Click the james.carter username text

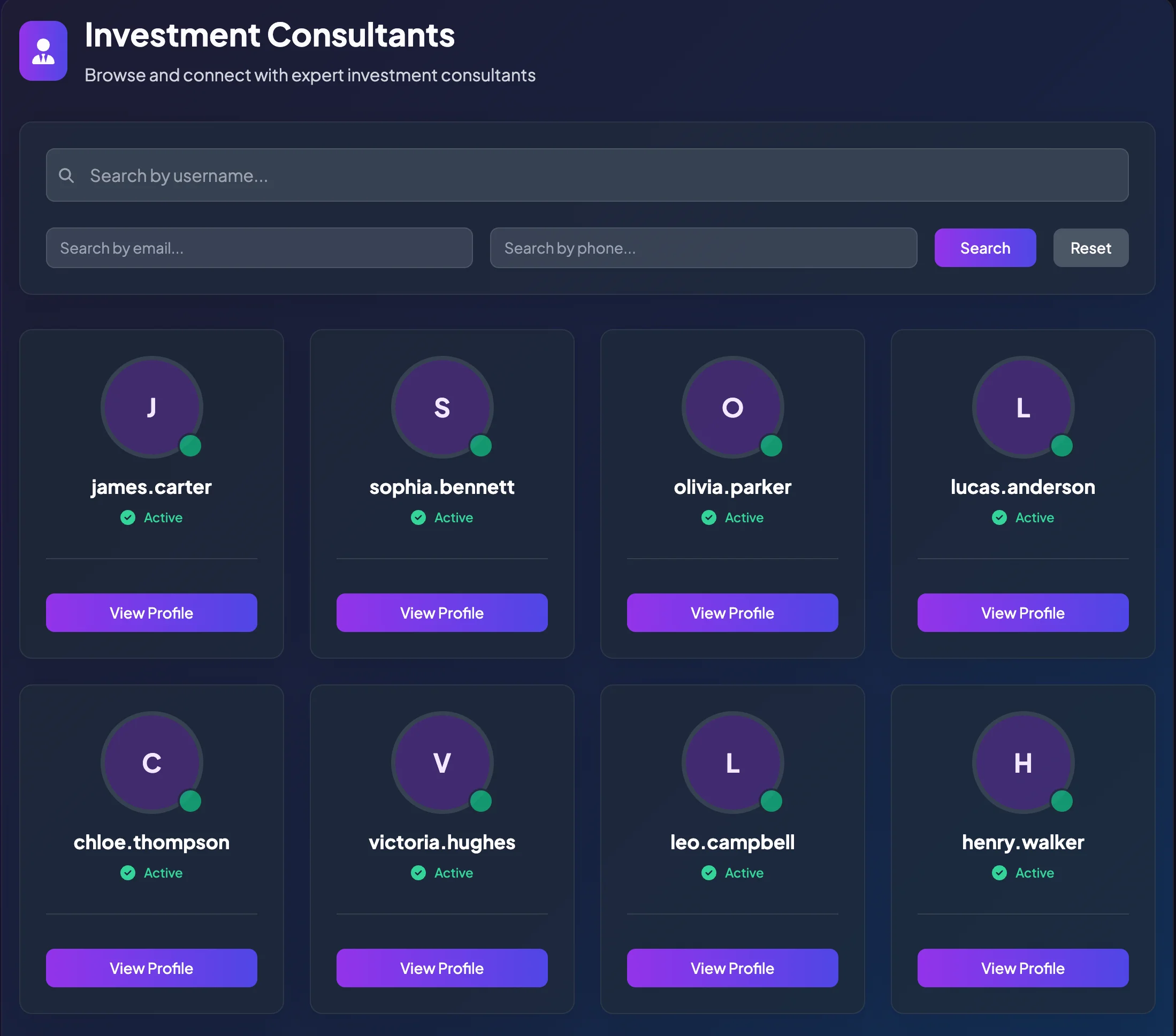(151, 487)
